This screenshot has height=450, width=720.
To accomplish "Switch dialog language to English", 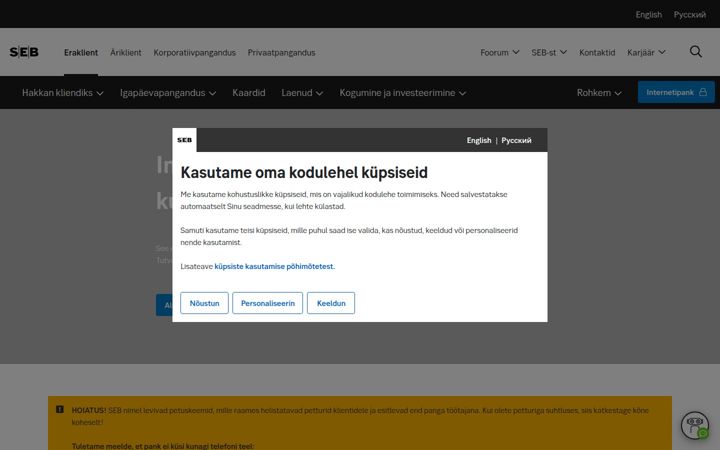I will click(x=479, y=141).
